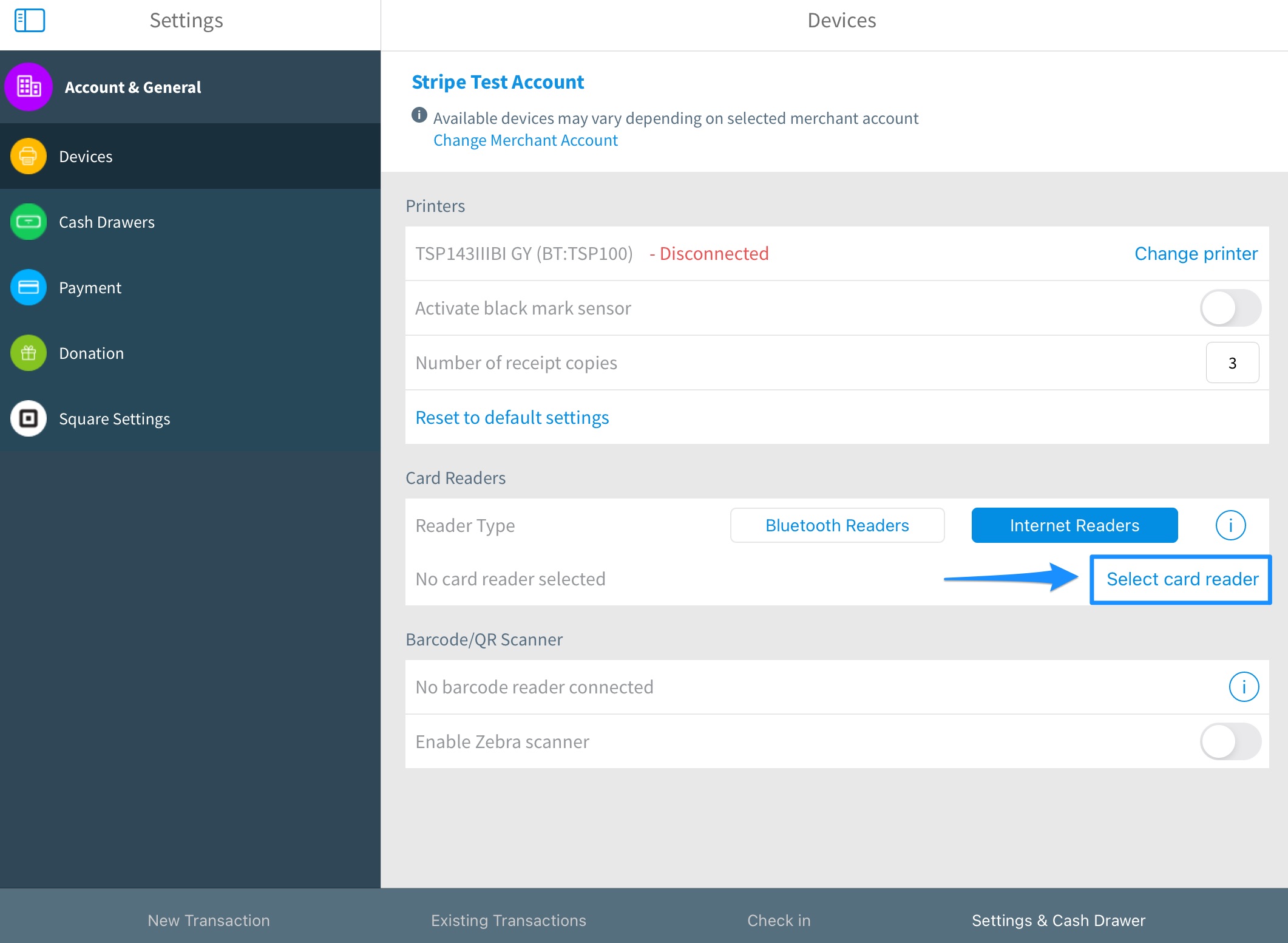
Task: Go to Check in tab
Action: (x=779, y=921)
